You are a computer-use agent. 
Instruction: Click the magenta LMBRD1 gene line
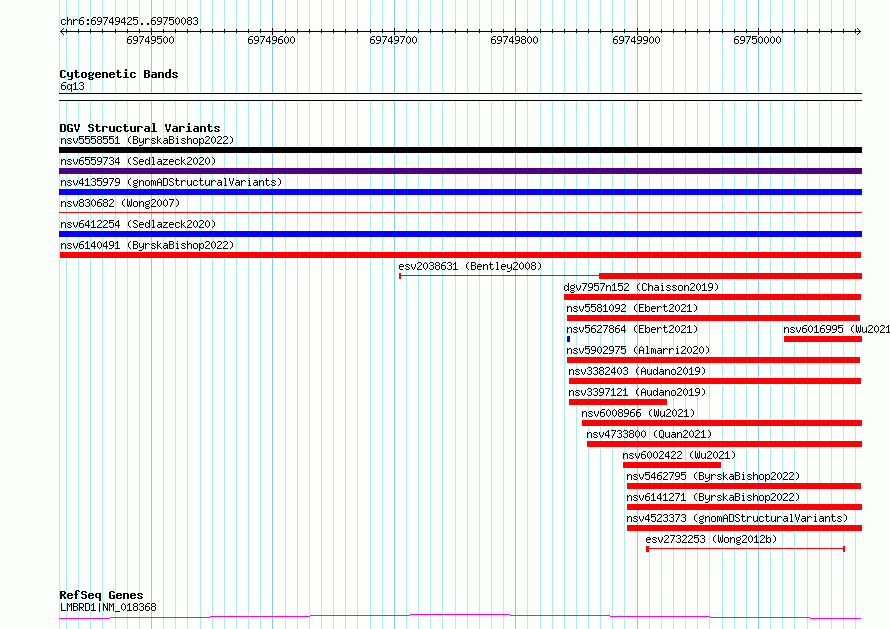pyautogui.click(x=460, y=616)
